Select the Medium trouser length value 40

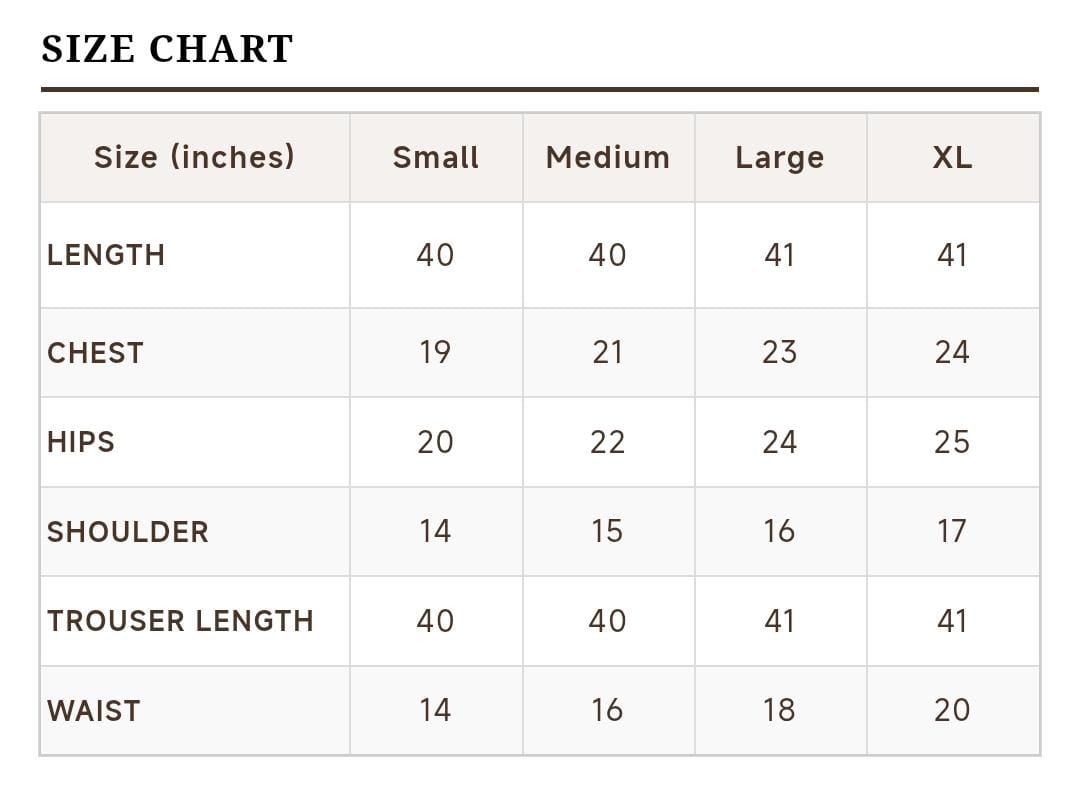pos(608,621)
